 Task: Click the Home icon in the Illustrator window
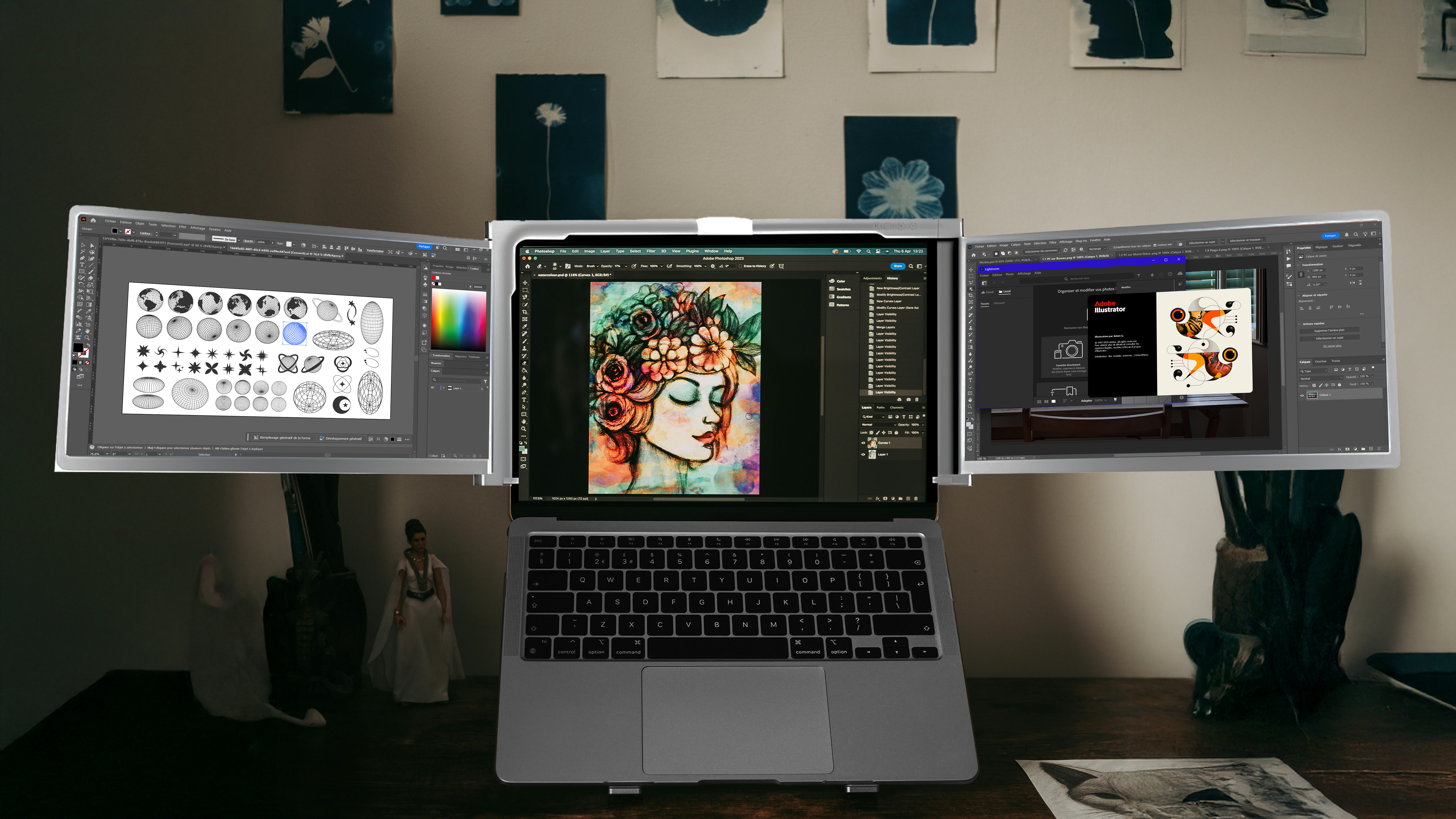[x=93, y=220]
